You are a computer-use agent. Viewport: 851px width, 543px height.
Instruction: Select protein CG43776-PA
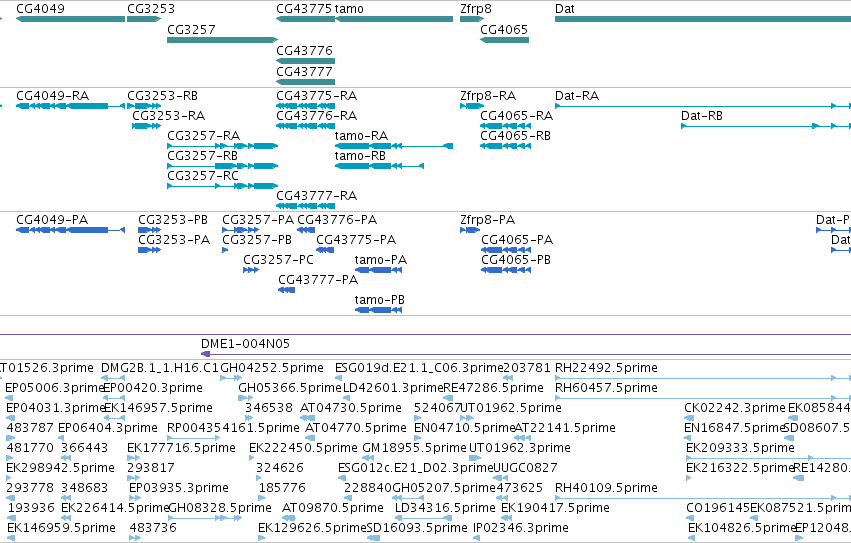[x=337, y=220]
